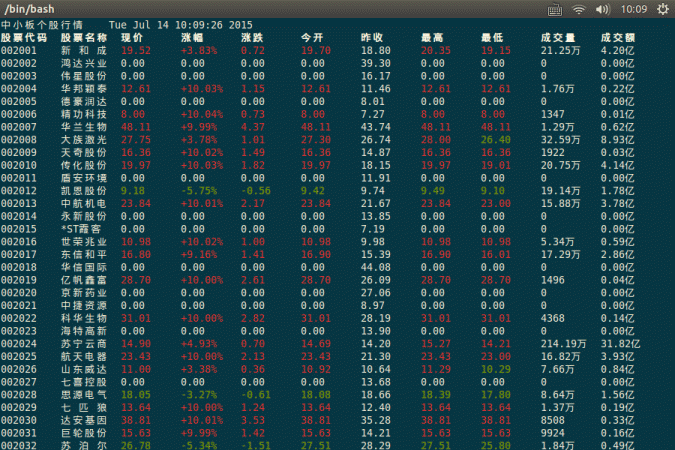Click change +3.83% for 002001

point(199,50)
